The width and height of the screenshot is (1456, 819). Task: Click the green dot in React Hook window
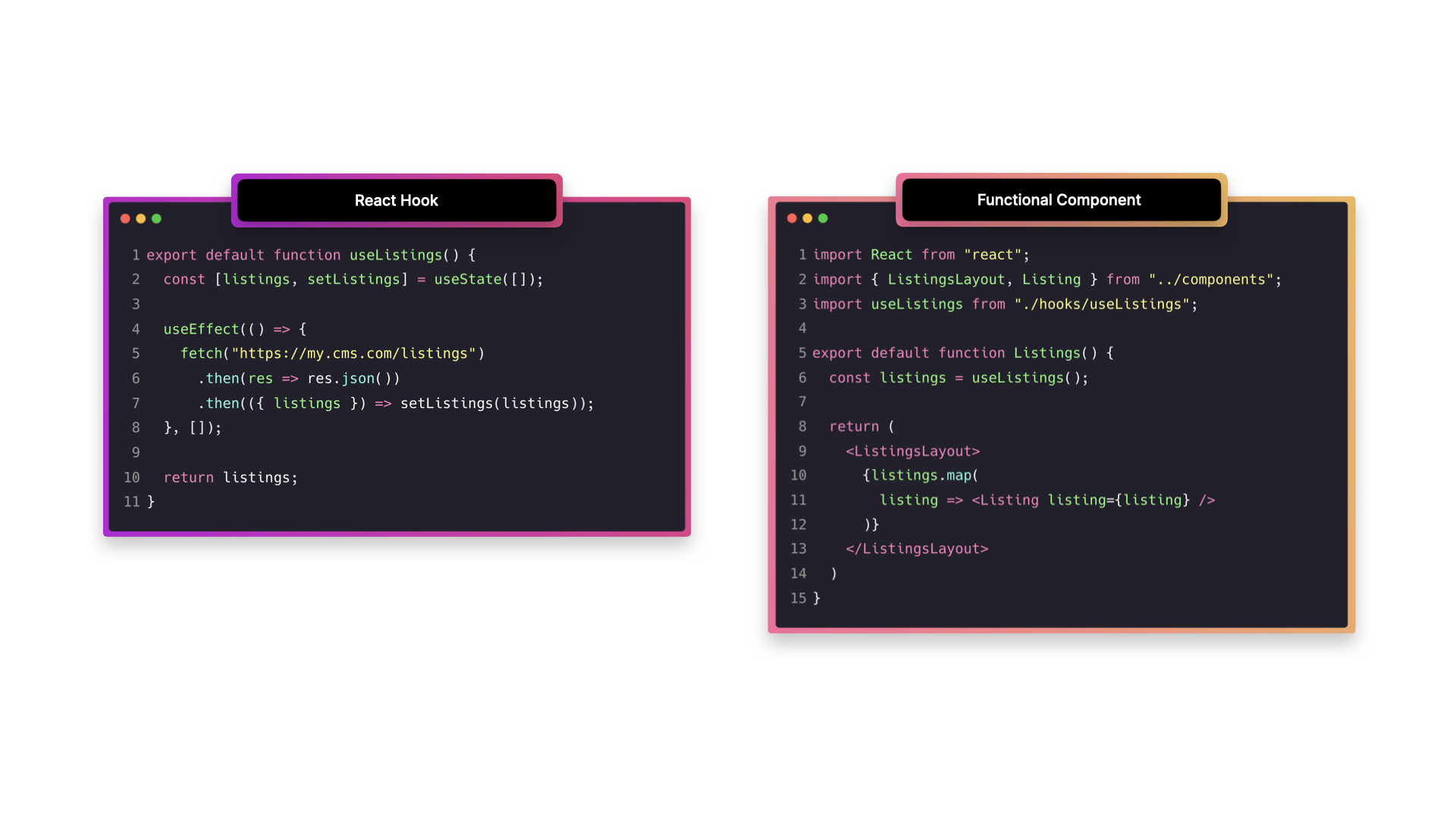tap(156, 218)
